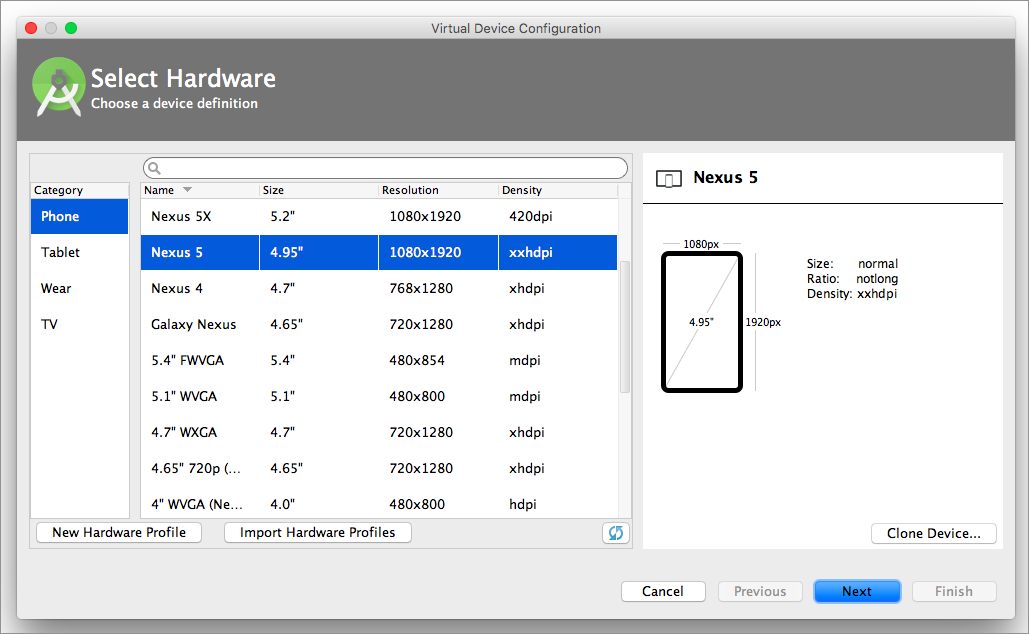Viewport: 1029px width, 634px height.
Task: Click the Android Studio logo icon
Action: [58, 87]
